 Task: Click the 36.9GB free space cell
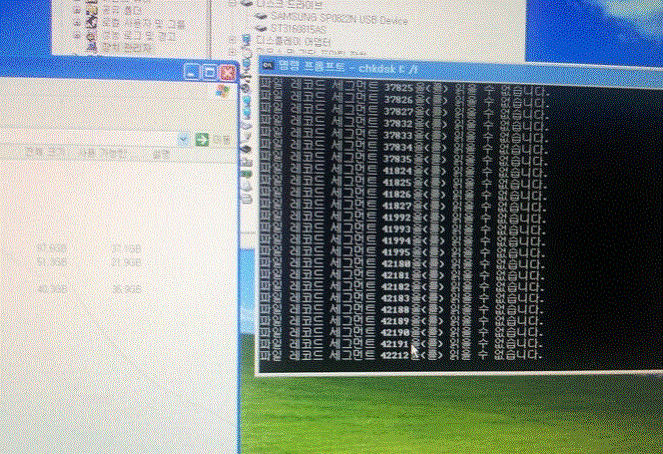point(126,290)
